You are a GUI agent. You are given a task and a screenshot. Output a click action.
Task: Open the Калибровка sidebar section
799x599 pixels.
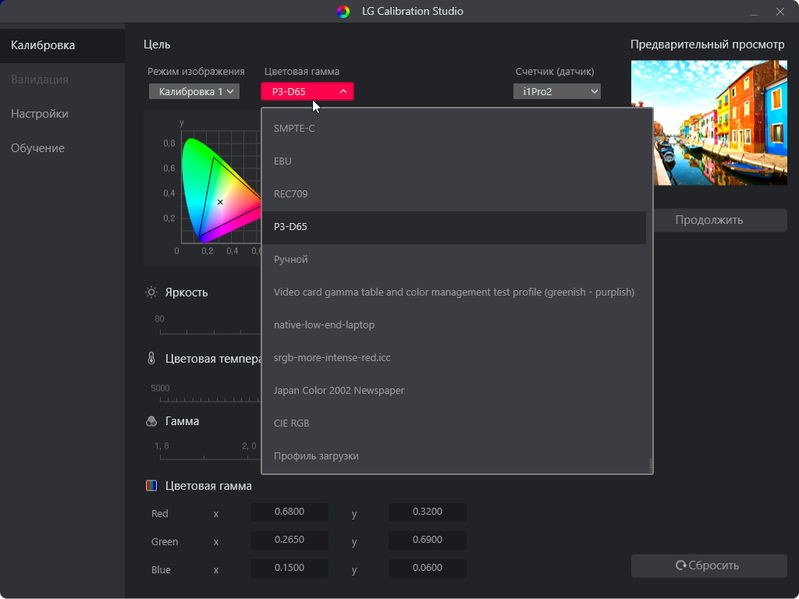62,45
